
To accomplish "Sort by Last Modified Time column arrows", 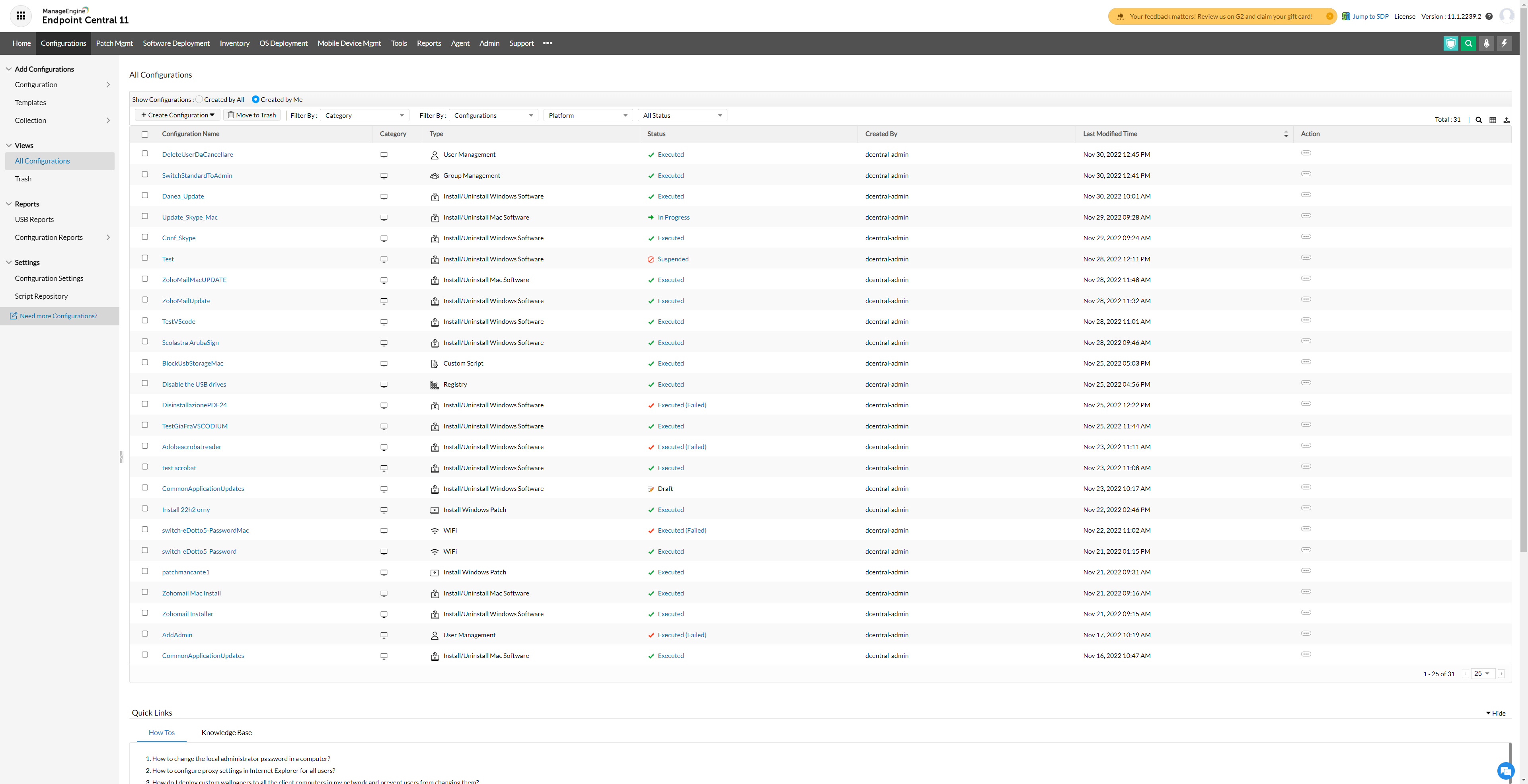I will click(x=1285, y=134).
